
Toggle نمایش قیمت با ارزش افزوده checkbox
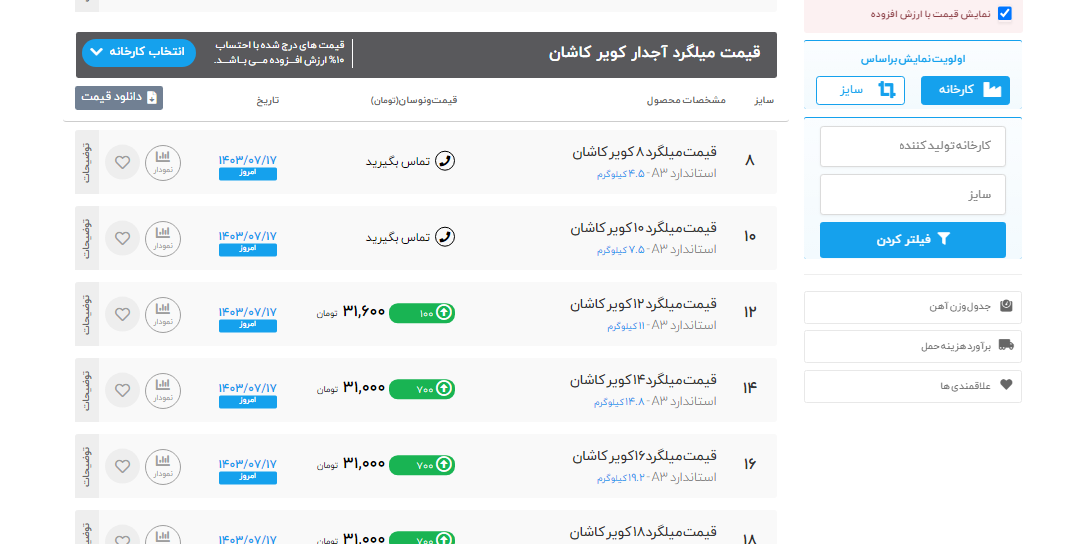tap(1005, 14)
